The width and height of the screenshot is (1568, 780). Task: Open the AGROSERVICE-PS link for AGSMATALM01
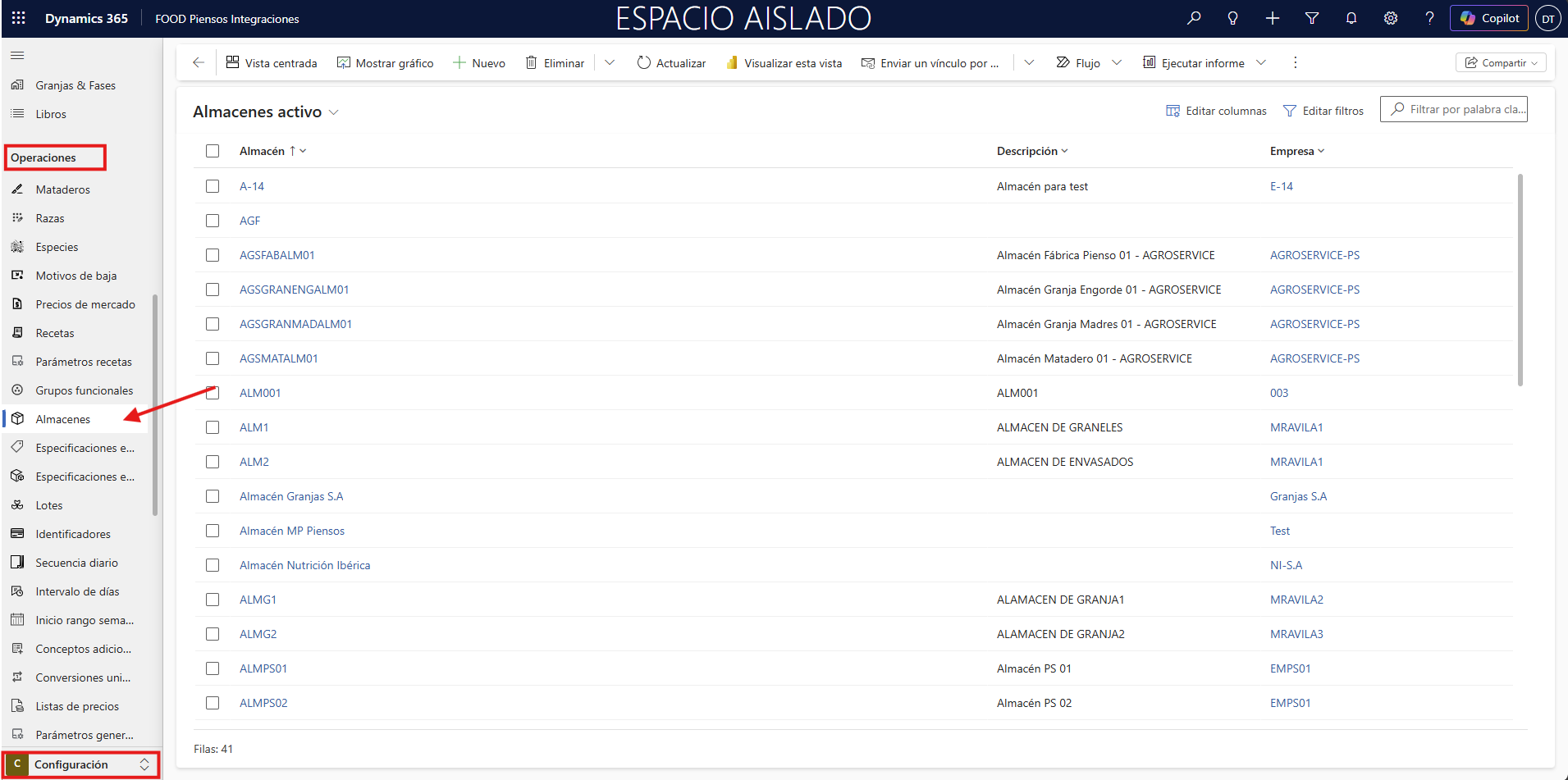point(1314,358)
